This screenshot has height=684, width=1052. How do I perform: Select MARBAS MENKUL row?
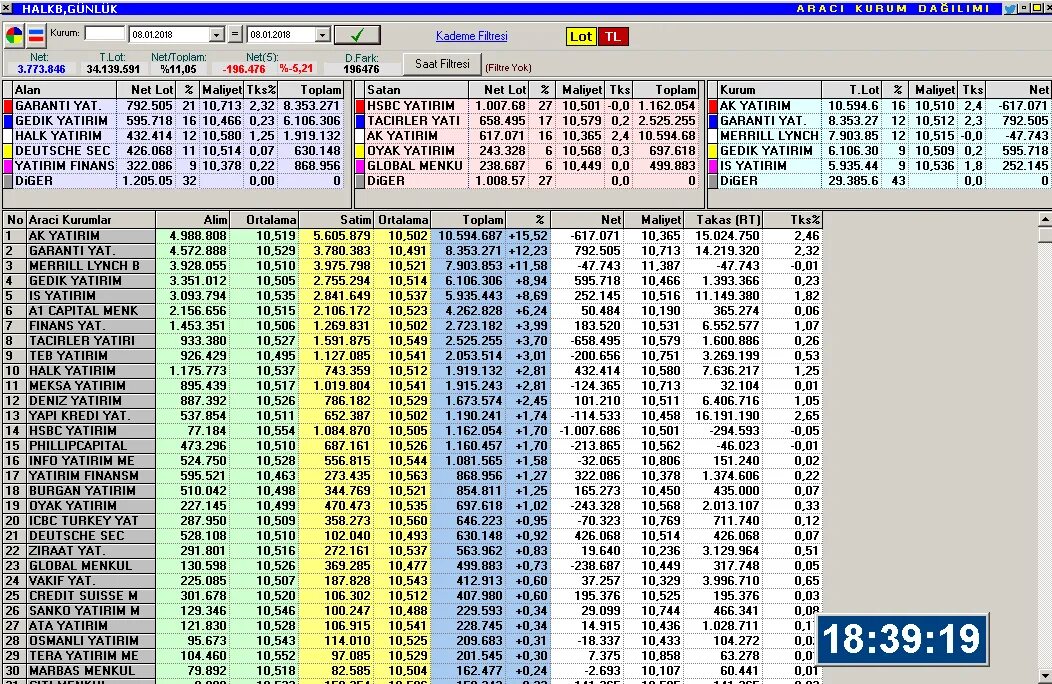click(413, 671)
